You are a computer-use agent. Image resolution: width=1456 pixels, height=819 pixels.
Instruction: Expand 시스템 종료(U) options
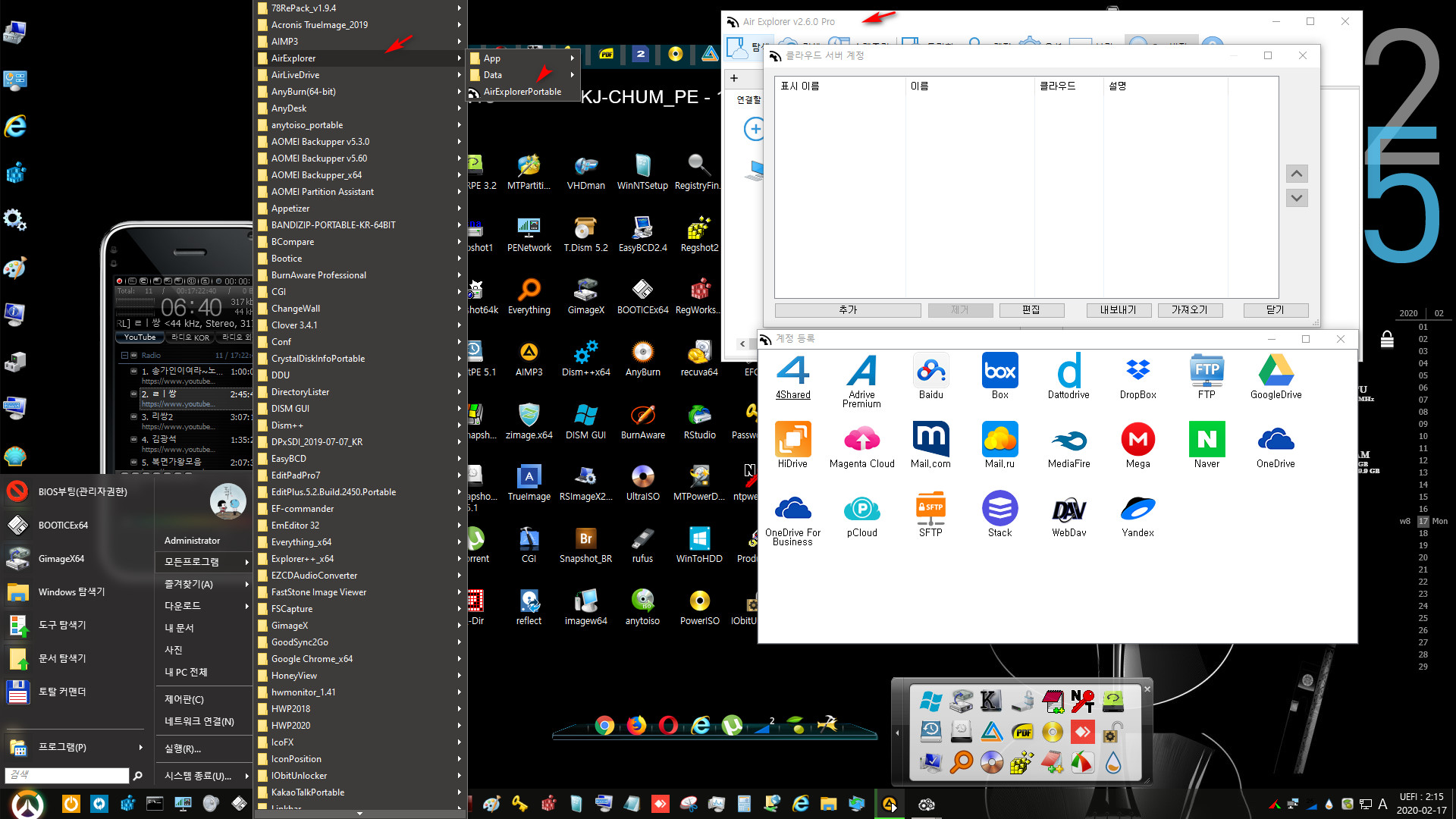[205, 776]
